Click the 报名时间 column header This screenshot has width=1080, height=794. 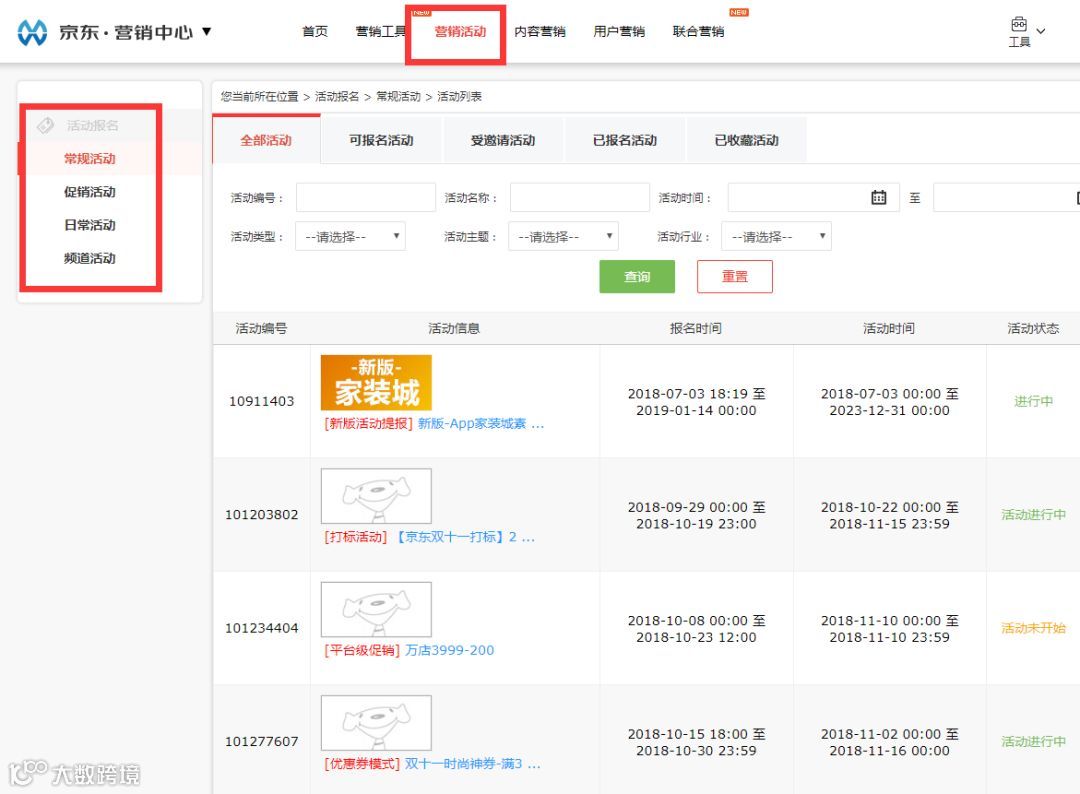[696, 328]
